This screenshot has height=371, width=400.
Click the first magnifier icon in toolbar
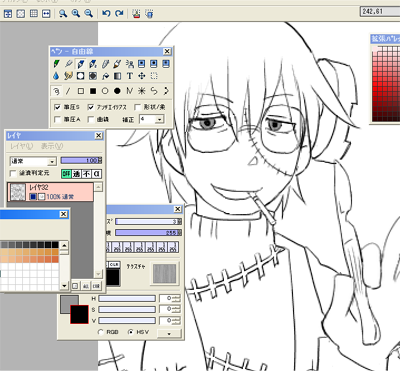point(63,13)
